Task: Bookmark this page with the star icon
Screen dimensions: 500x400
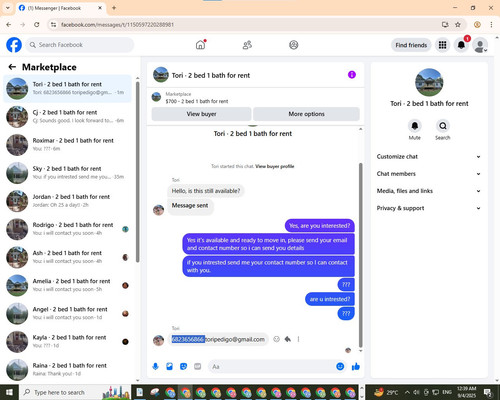Action: [458, 24]
